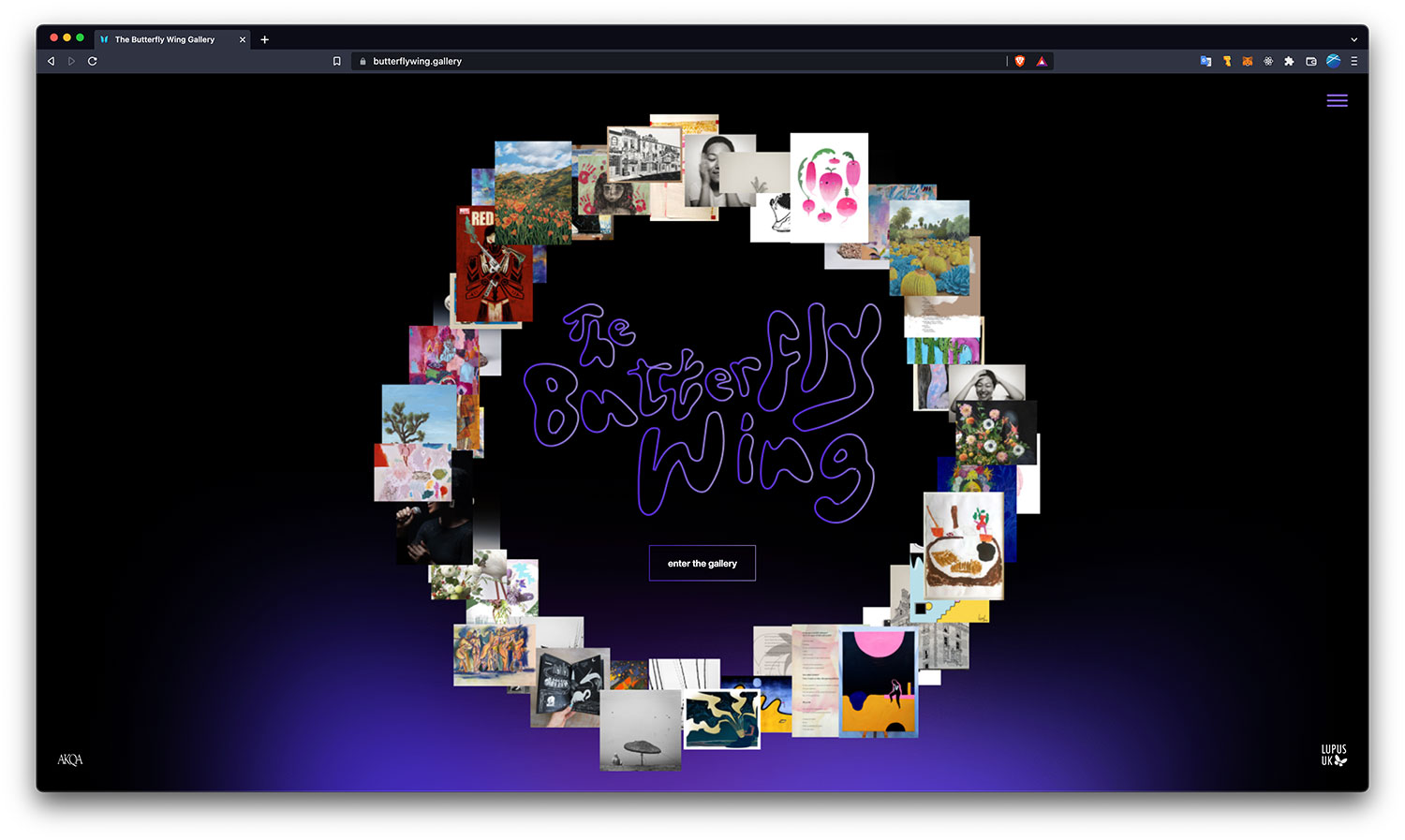Open Brave Rewards triangle icon

pos(1042,61)
